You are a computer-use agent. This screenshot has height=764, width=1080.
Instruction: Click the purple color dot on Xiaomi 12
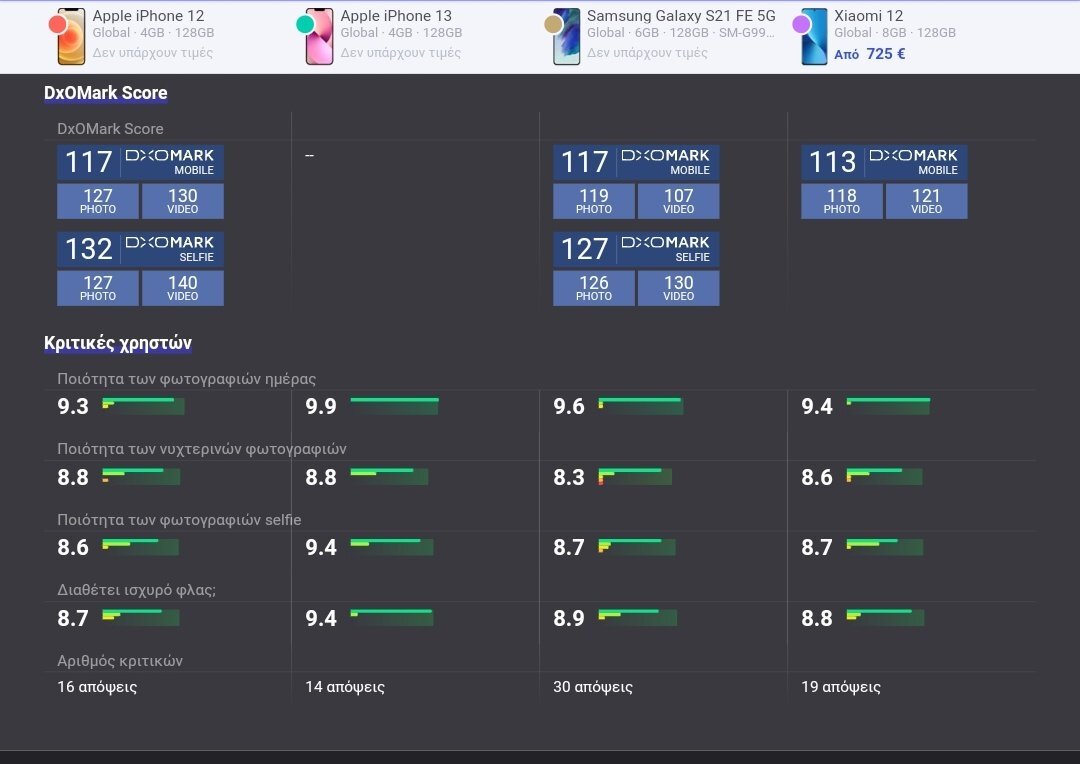tap(801, 25)
